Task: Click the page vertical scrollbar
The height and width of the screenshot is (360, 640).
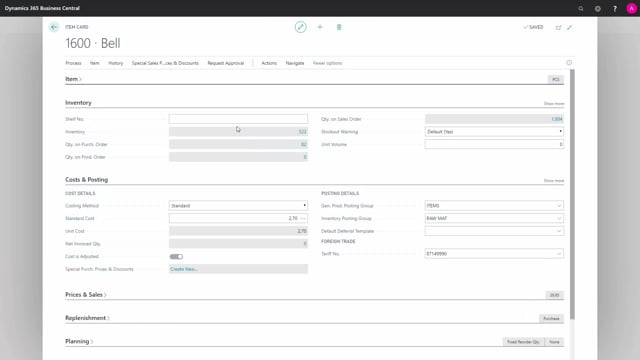Action: pos(572,194)
